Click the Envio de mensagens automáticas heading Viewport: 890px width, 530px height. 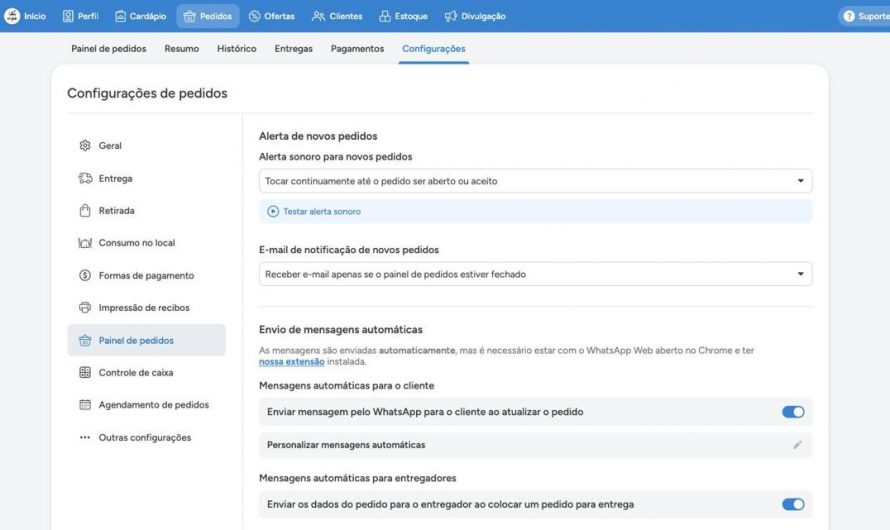click(341, 330)
